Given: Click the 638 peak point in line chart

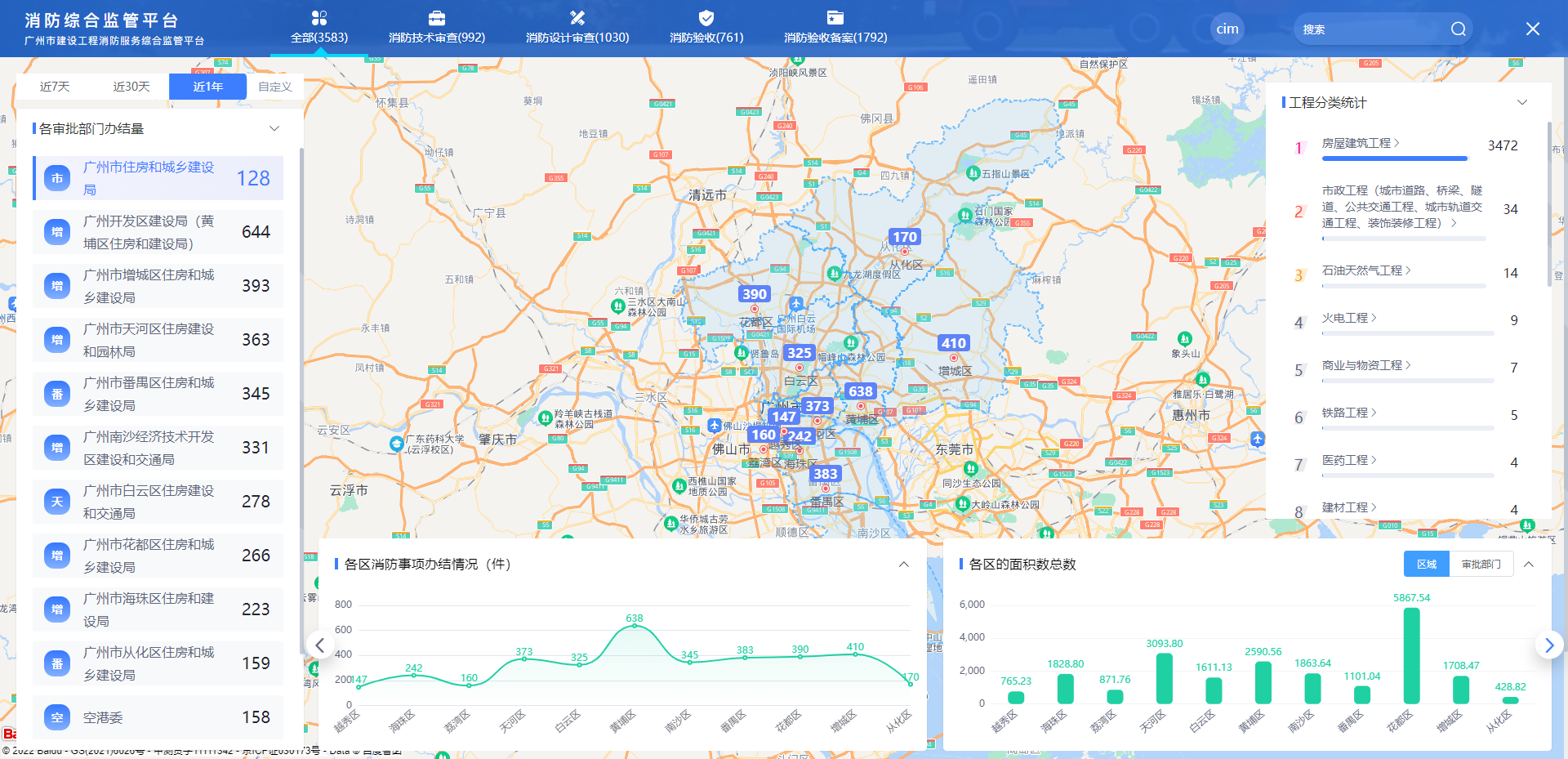Looking at the screenshot, I should pyautogui.click(x=635, y=626).
